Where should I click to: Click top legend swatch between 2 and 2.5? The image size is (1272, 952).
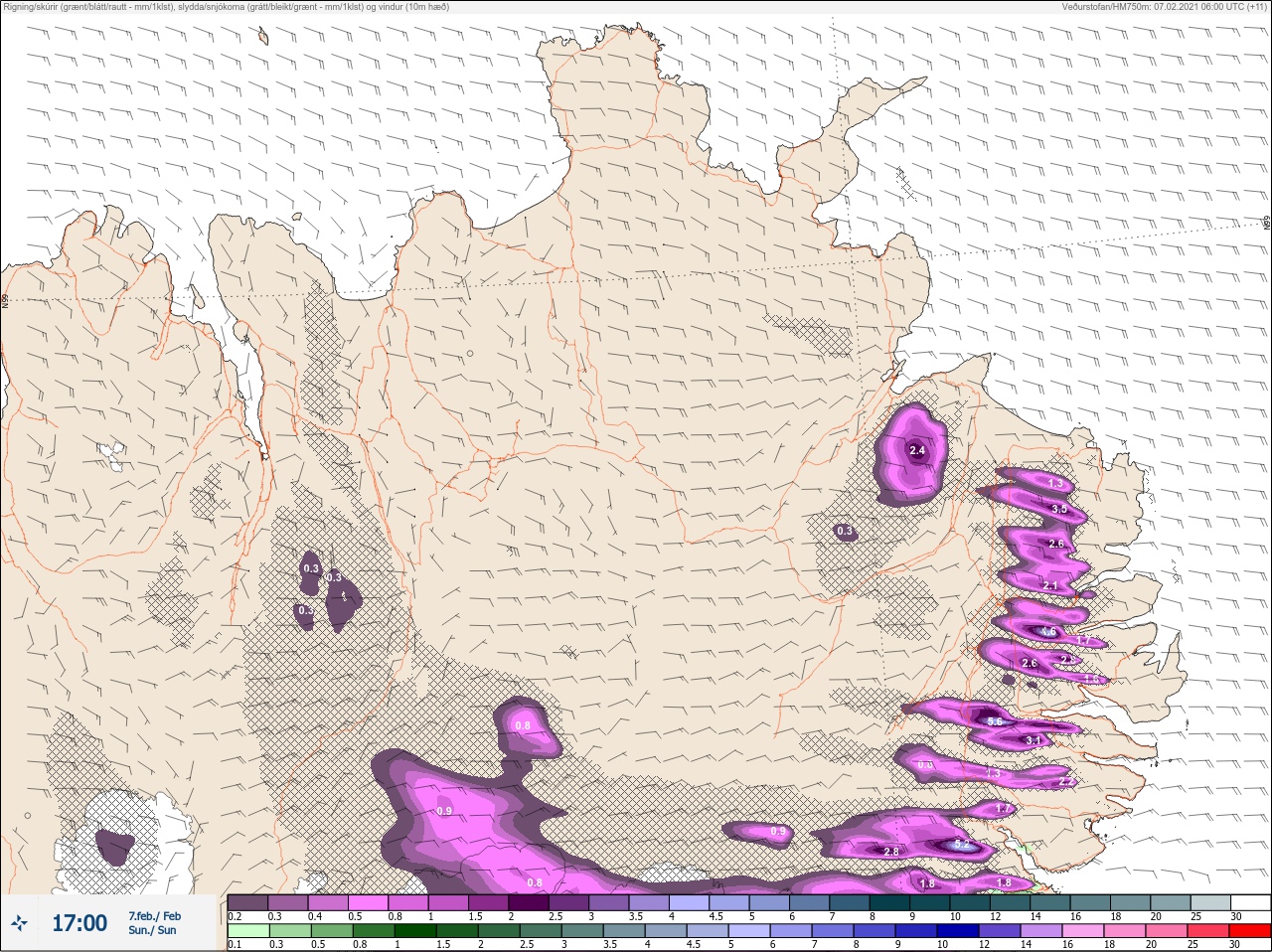529,902
